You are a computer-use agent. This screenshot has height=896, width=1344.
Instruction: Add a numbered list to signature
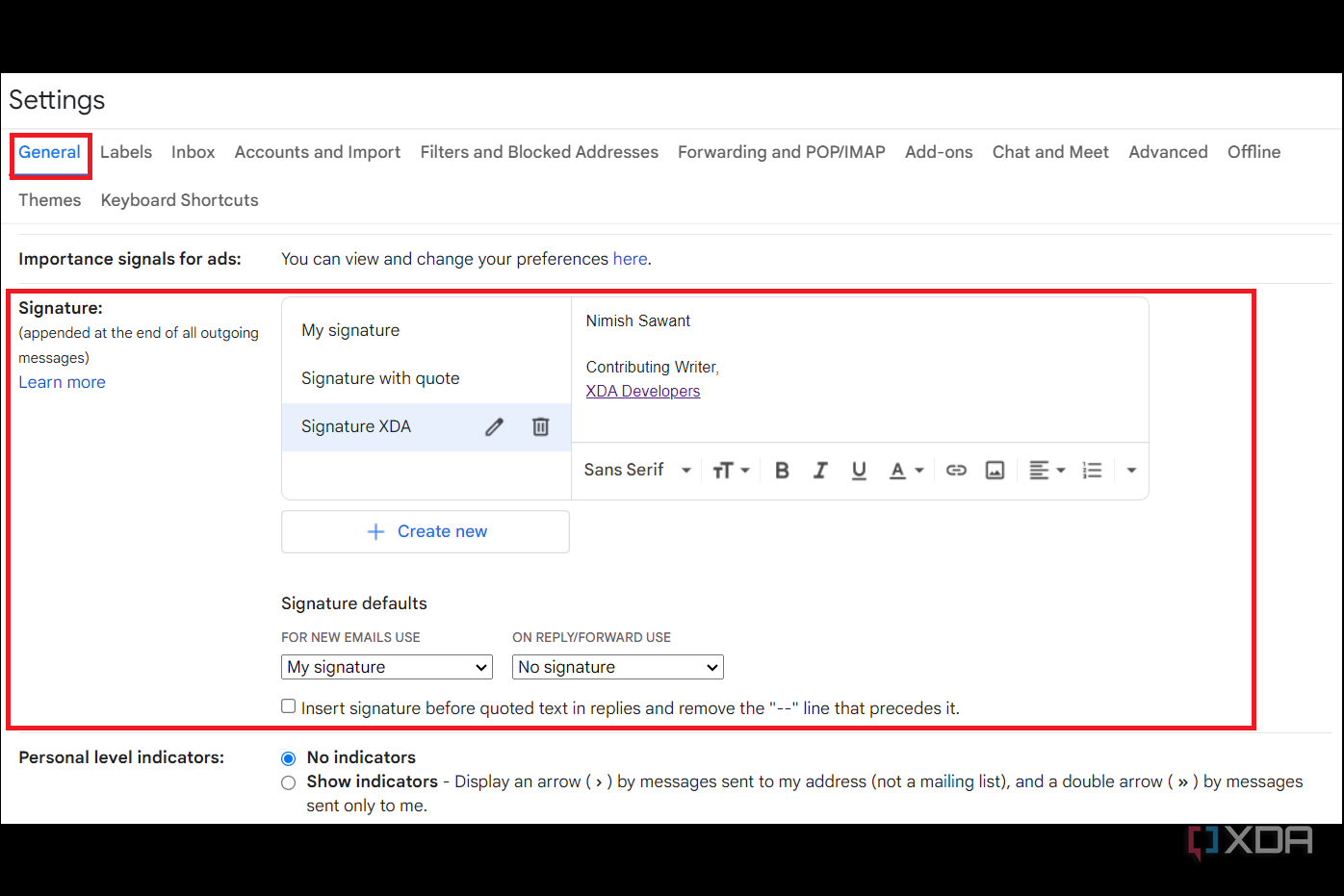tap(1092, 470)
